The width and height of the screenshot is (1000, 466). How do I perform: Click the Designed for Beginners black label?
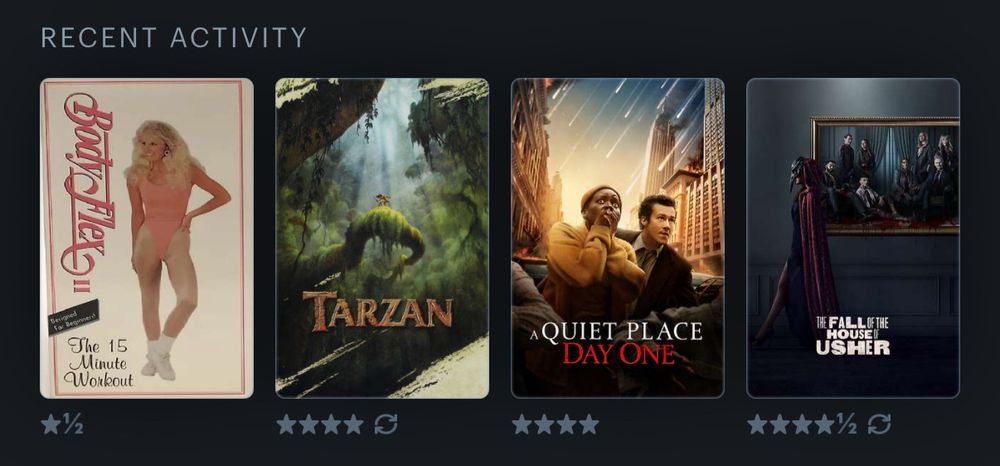pyautogui.click(x=74, y=317)
